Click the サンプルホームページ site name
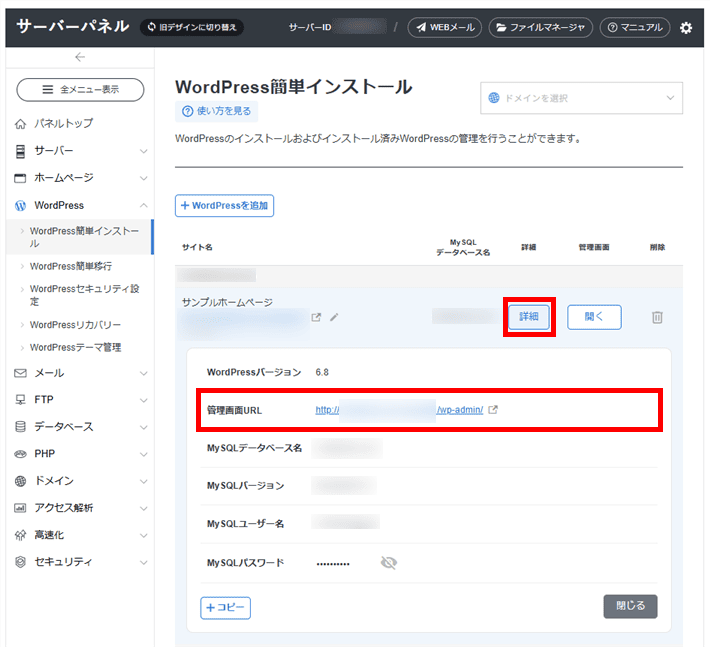The width and height of the screenshot is (710, 647). click(227, 302)
